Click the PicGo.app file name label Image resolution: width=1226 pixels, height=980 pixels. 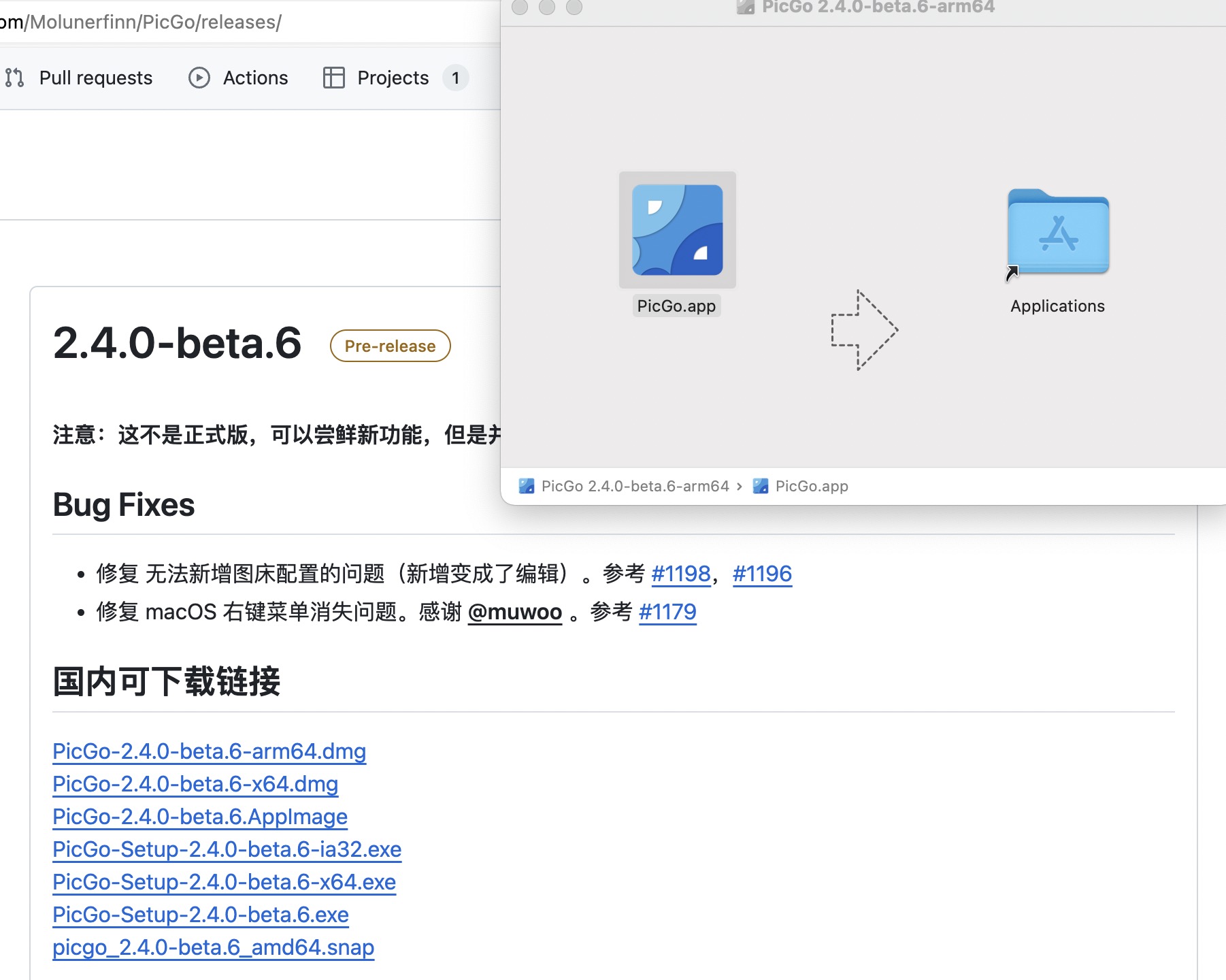(676, 306)
